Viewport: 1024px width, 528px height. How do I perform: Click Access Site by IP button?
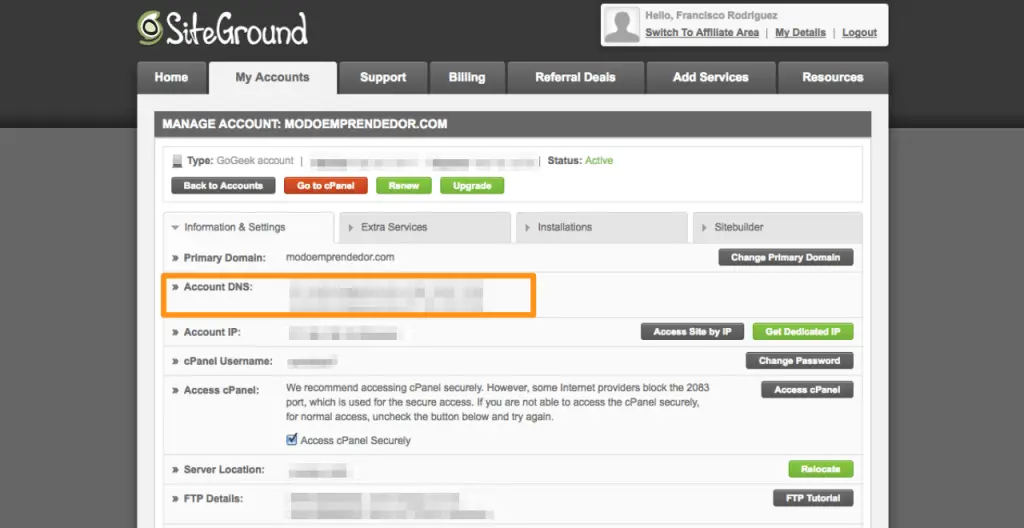692,332
